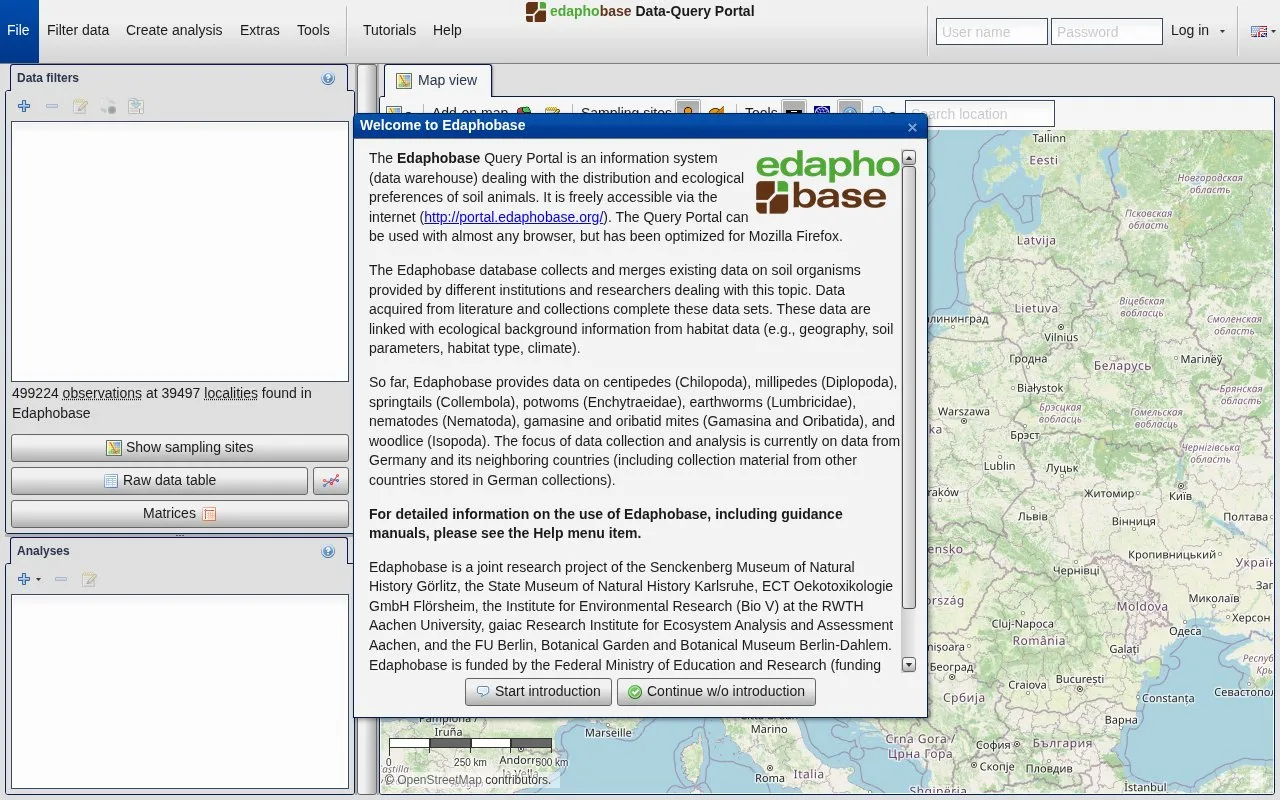Click the welcome dialog scrollbar up arrow
1280x800 pixels.
[x=909, y=157]
